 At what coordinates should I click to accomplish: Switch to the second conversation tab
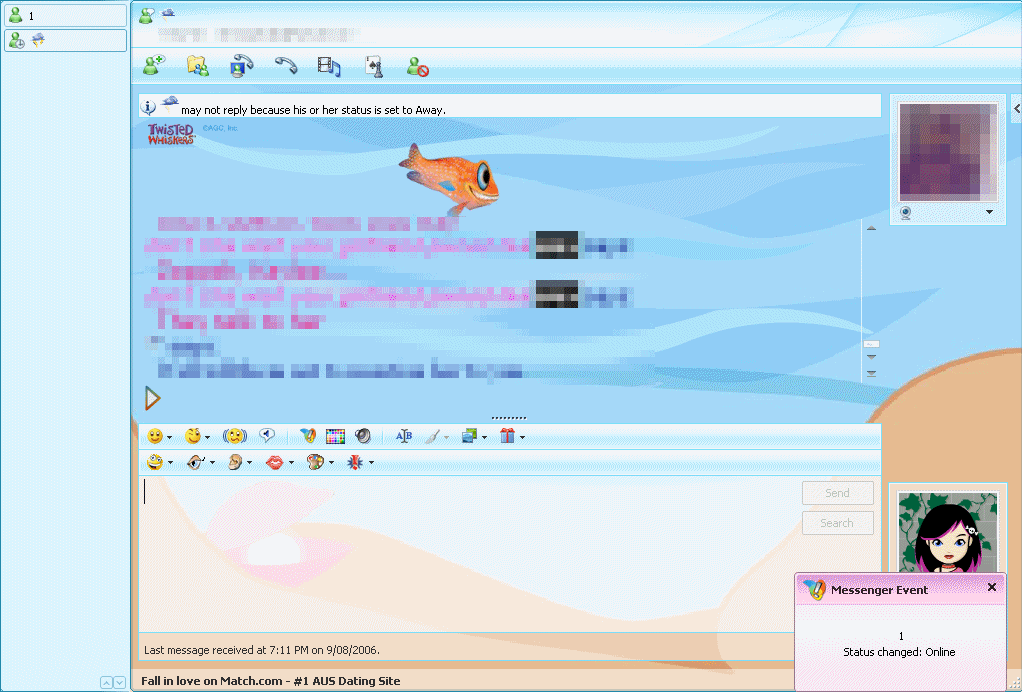[66, 40]
